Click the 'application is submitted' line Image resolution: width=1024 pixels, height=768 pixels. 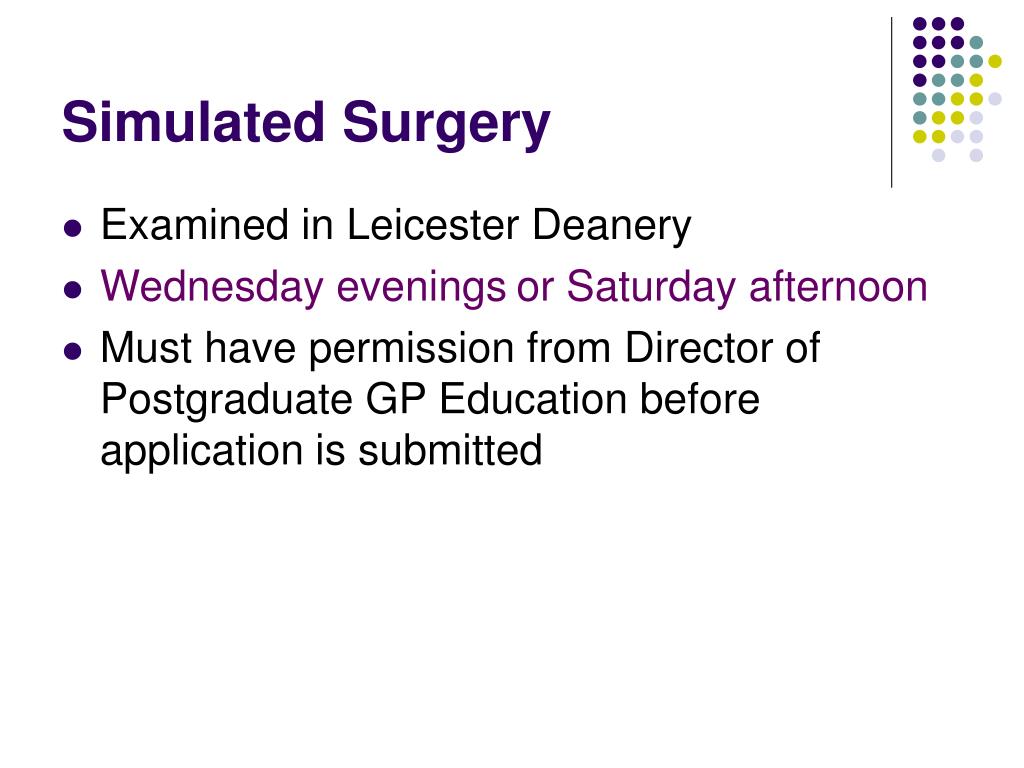[x=321, y=451]
